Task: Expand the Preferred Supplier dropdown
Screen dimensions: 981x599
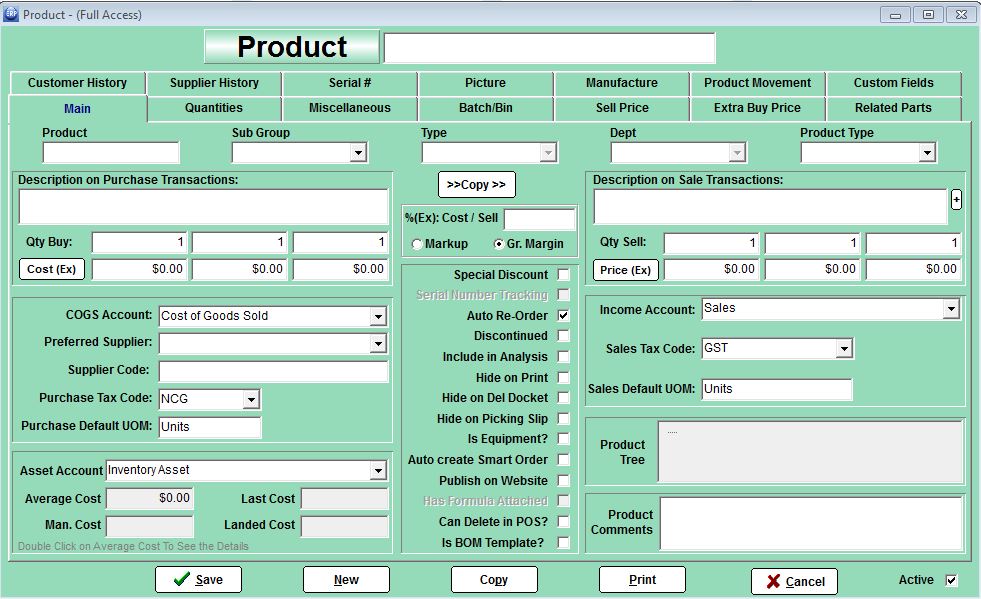Action: 377,344
